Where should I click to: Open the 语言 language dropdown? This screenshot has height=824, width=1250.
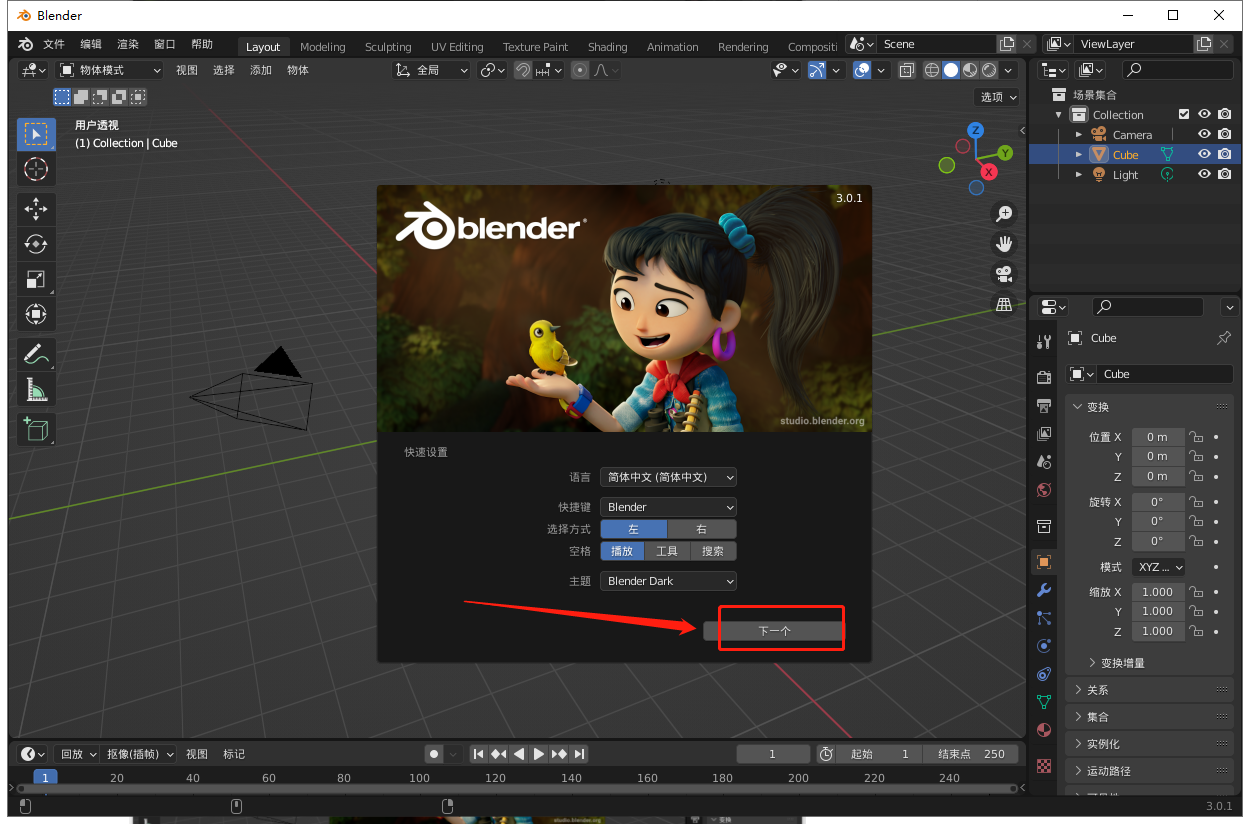[668, 477]
